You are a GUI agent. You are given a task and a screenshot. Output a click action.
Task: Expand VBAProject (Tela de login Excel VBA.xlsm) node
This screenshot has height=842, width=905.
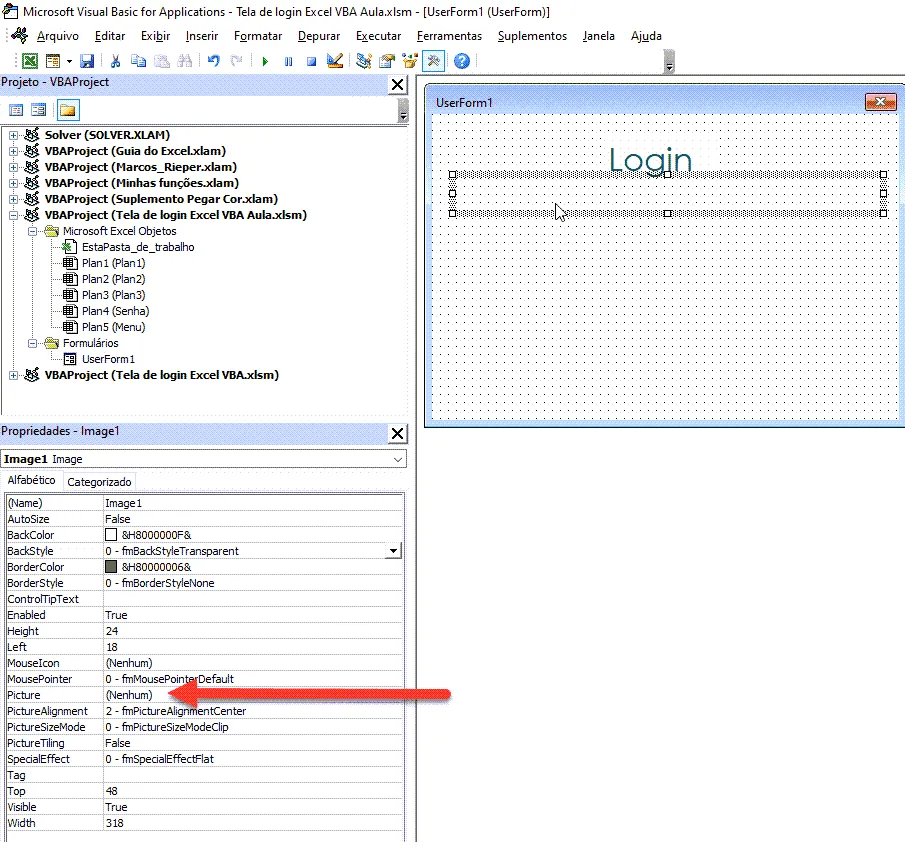13,375
